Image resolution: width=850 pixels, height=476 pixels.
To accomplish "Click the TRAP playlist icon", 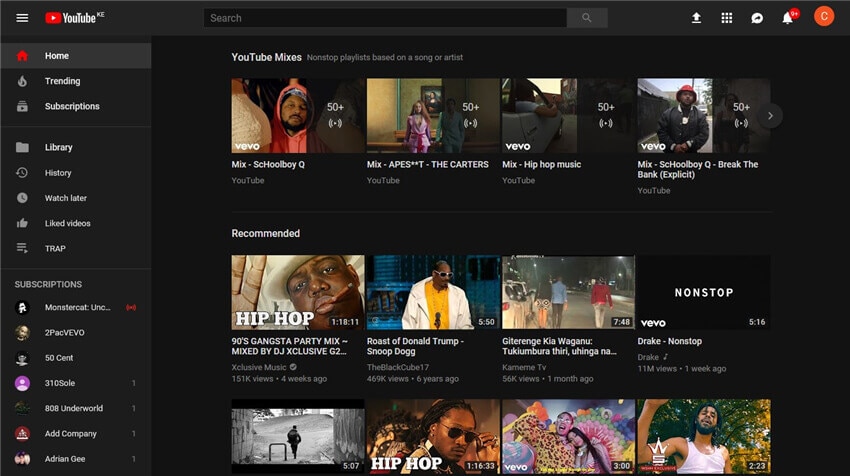I will [x=22, y=248].
